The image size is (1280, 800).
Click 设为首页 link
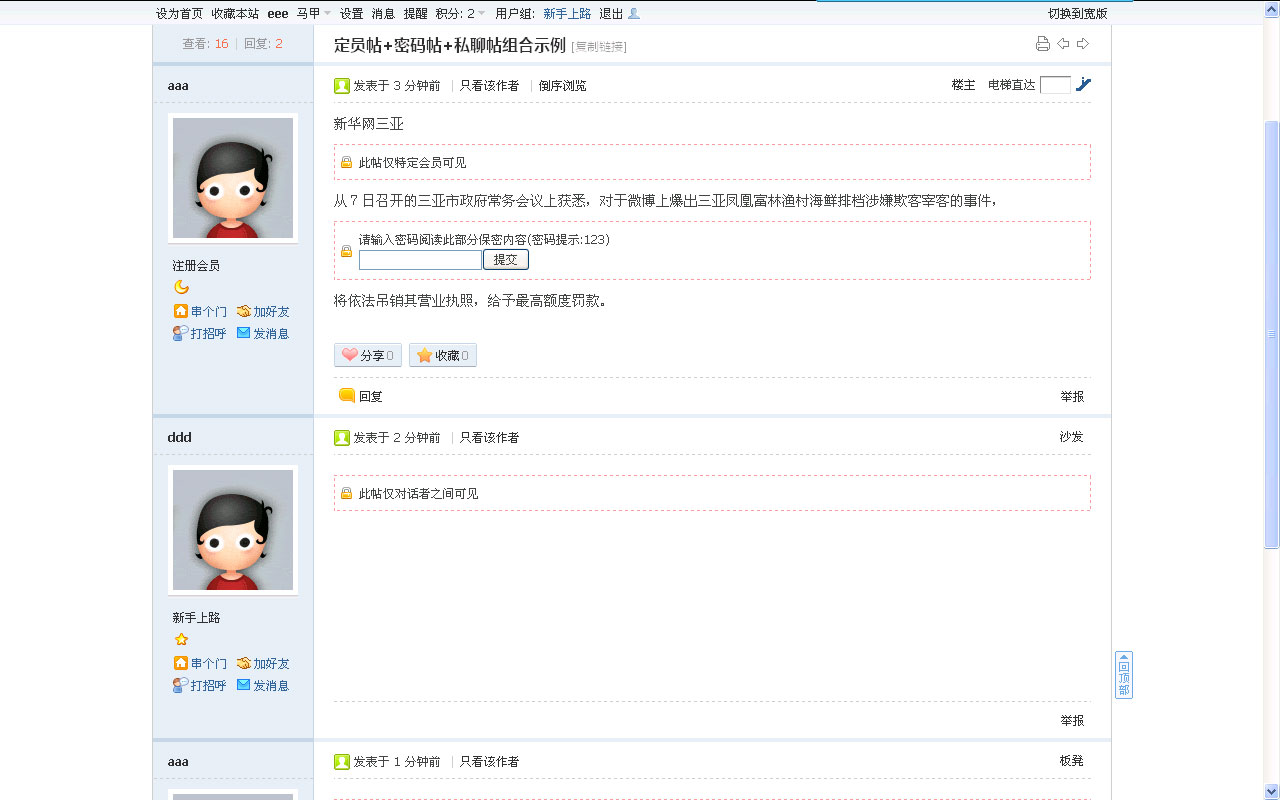click(x=180, y=13)
